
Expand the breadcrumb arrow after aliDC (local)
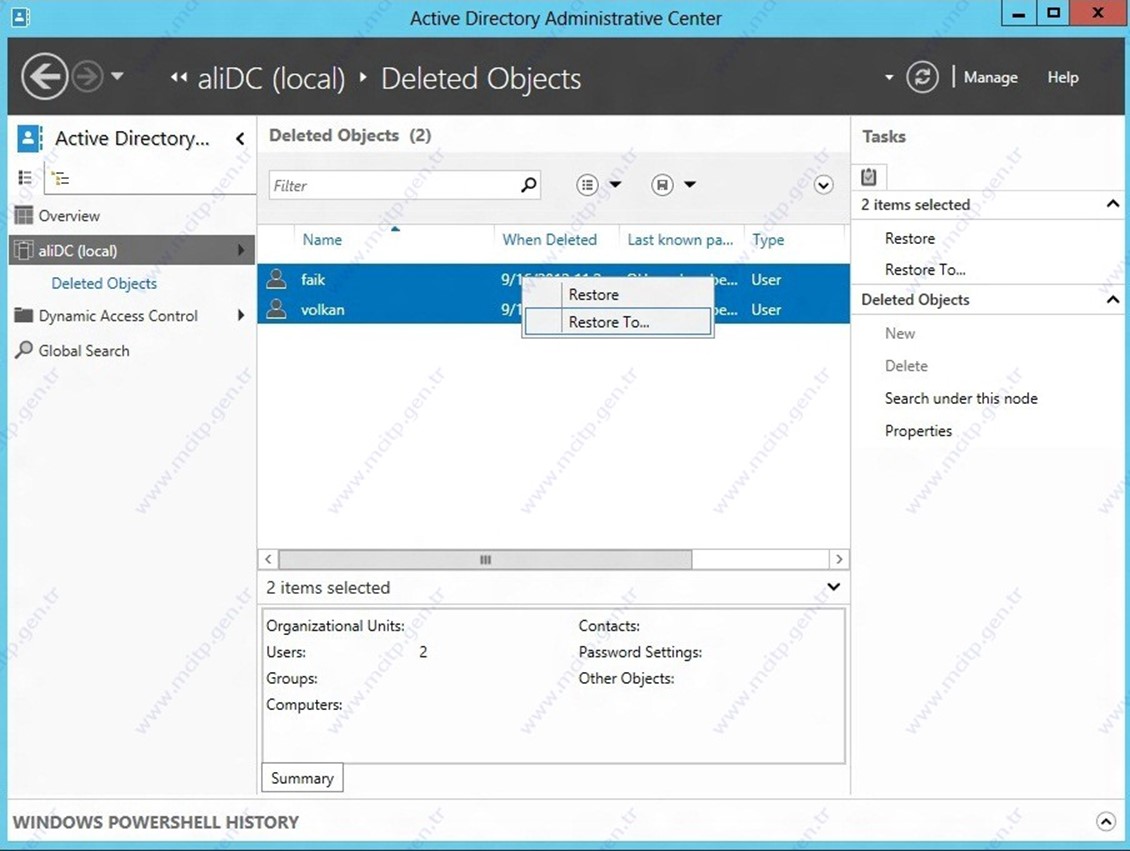(363, 77)
